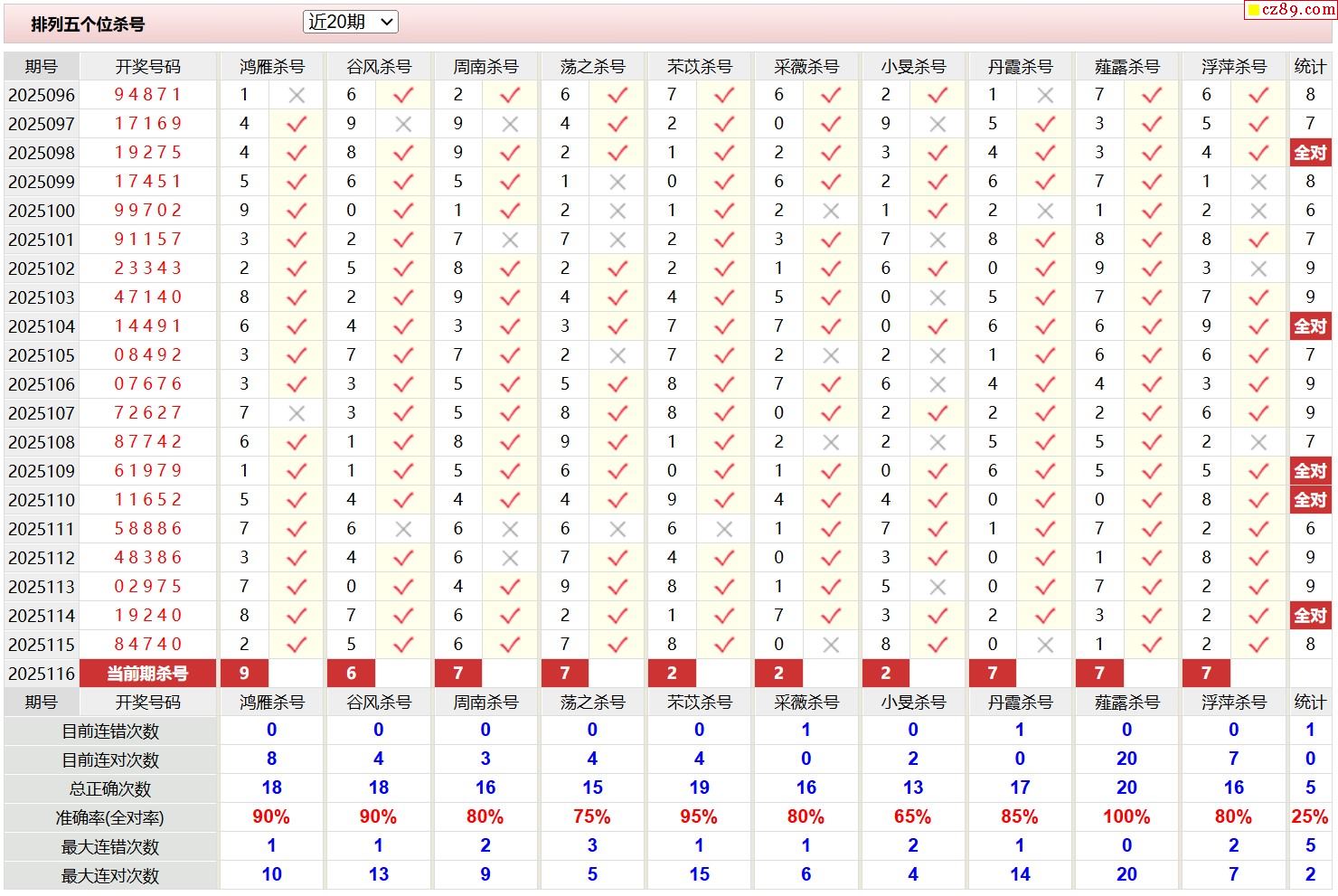Click the 排列五个位杀号 page title
Screen dimensions: 1338x896
point(88,24)
